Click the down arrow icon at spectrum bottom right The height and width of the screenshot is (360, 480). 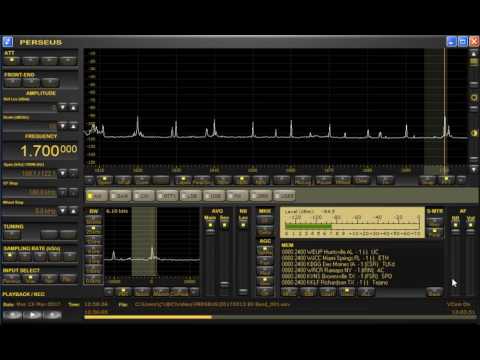coord(474,170)
